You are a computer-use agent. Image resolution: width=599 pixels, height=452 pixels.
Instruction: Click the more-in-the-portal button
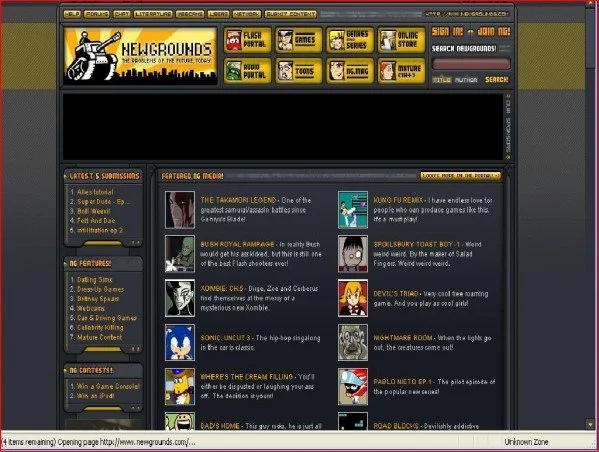click(460, 176)
